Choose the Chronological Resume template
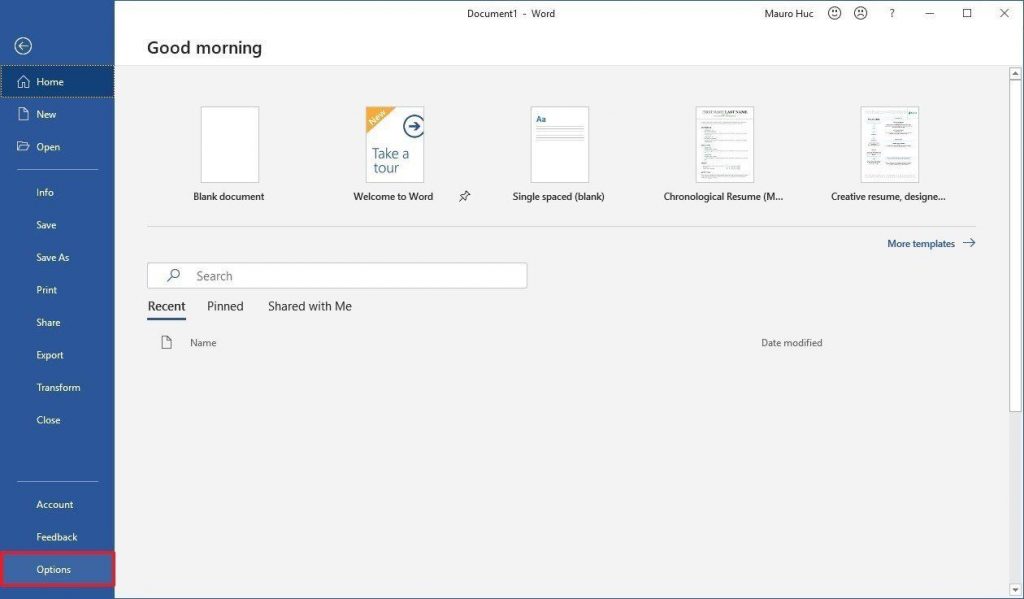This screenshot has height=599, width=1024. tap(724, 145)
